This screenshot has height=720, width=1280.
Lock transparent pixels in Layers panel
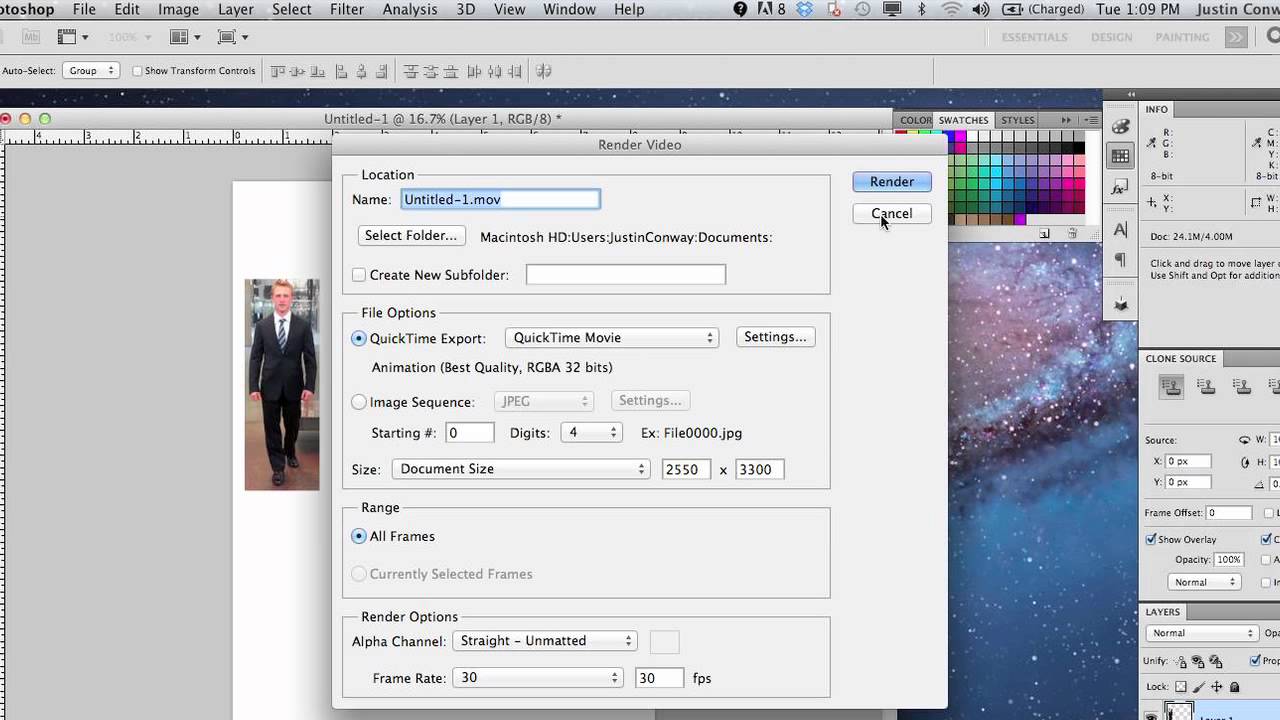point(1181,687)
